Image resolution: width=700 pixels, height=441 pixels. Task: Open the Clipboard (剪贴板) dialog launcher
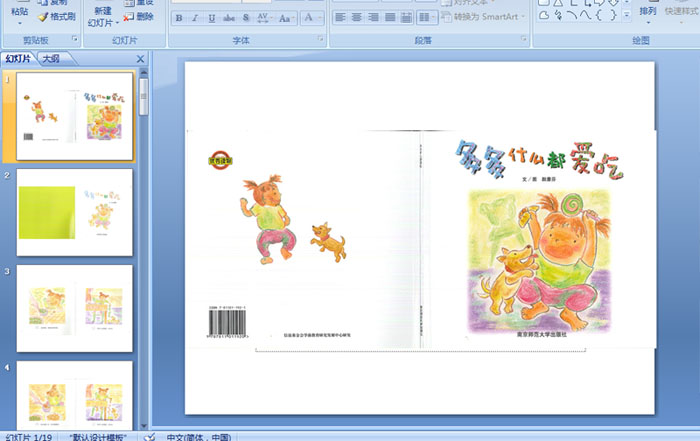[74, 39]
